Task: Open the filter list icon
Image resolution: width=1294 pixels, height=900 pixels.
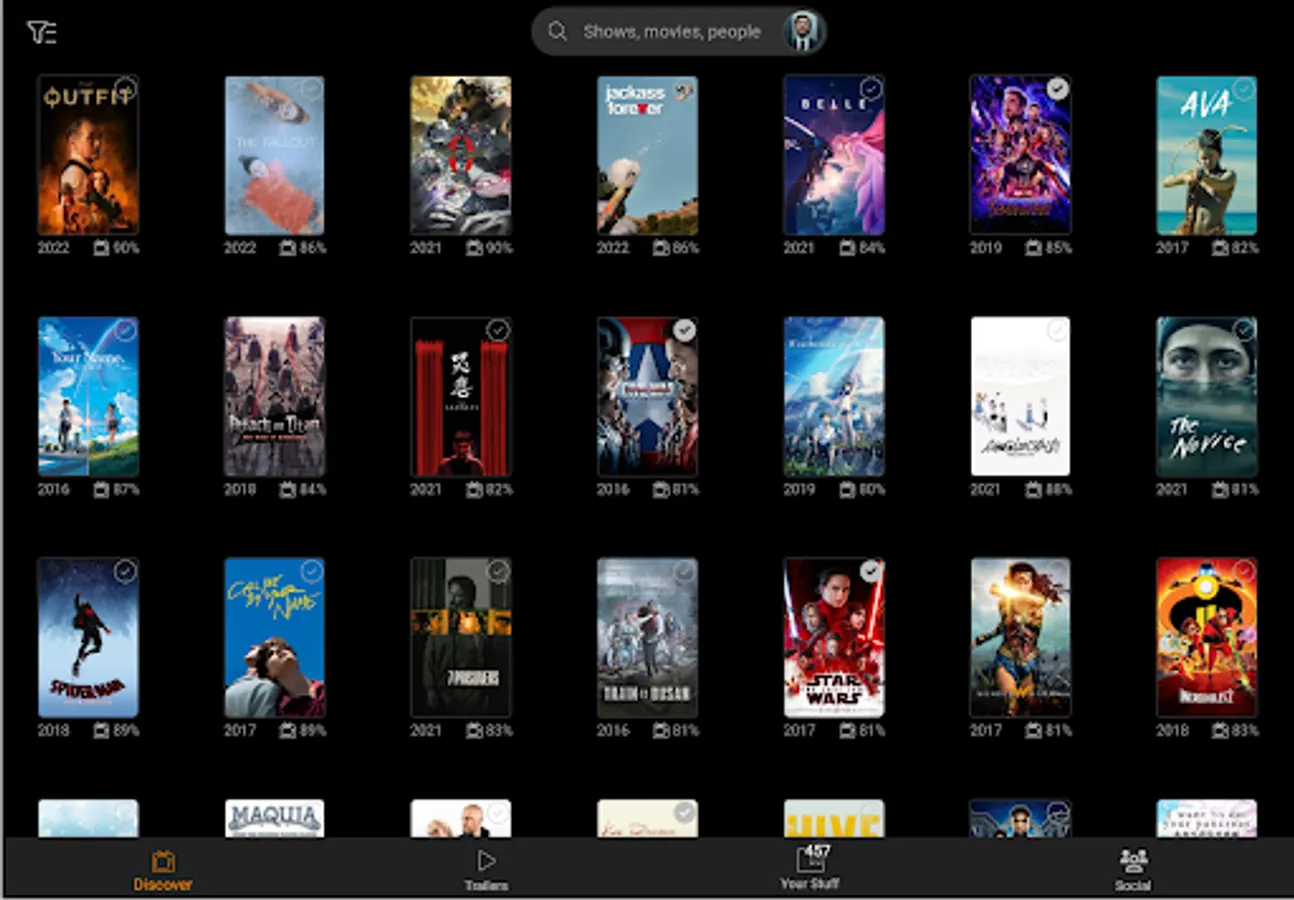Action: pos(41,32)
